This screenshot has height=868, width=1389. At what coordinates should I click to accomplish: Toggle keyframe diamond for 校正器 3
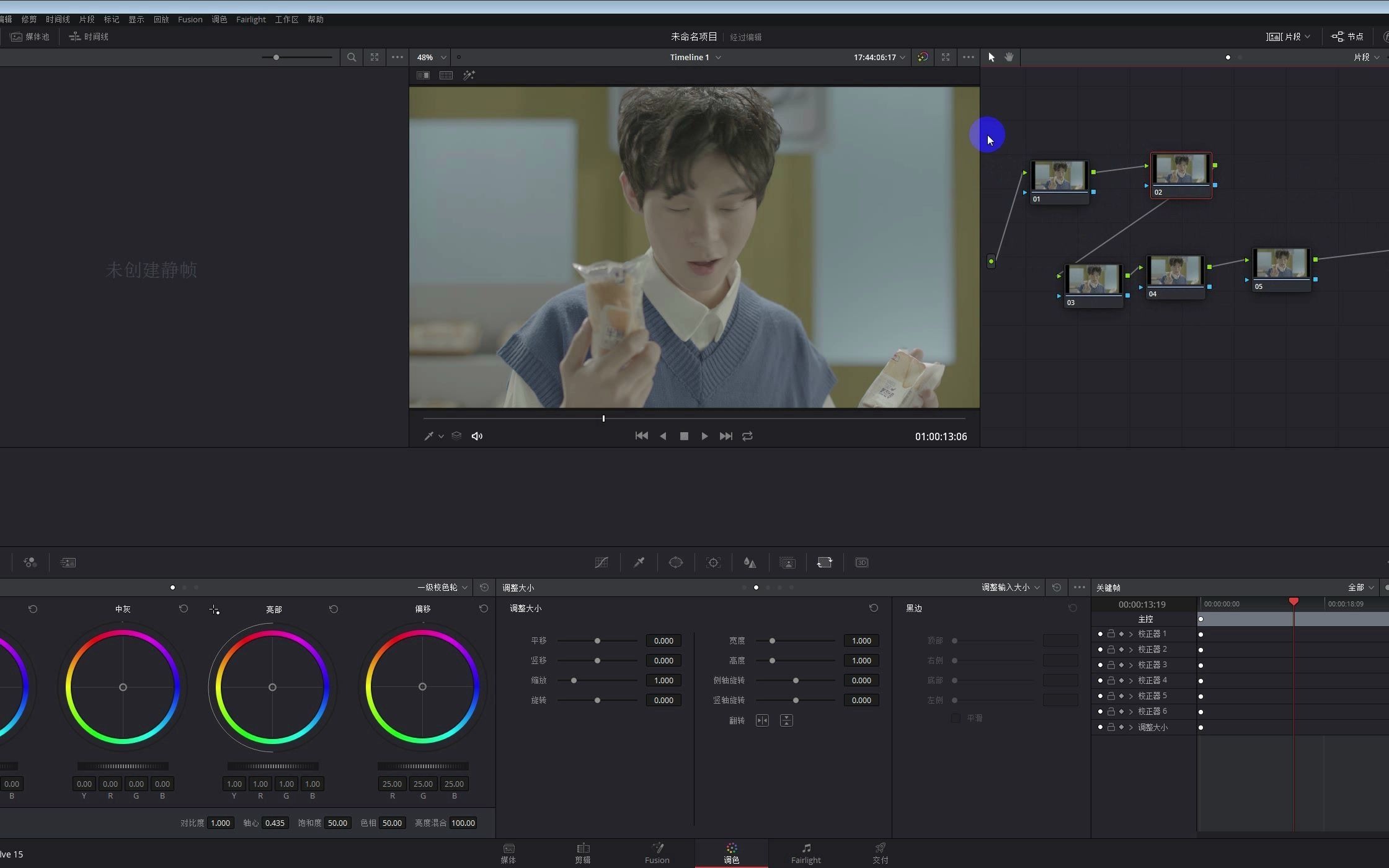1121,665
